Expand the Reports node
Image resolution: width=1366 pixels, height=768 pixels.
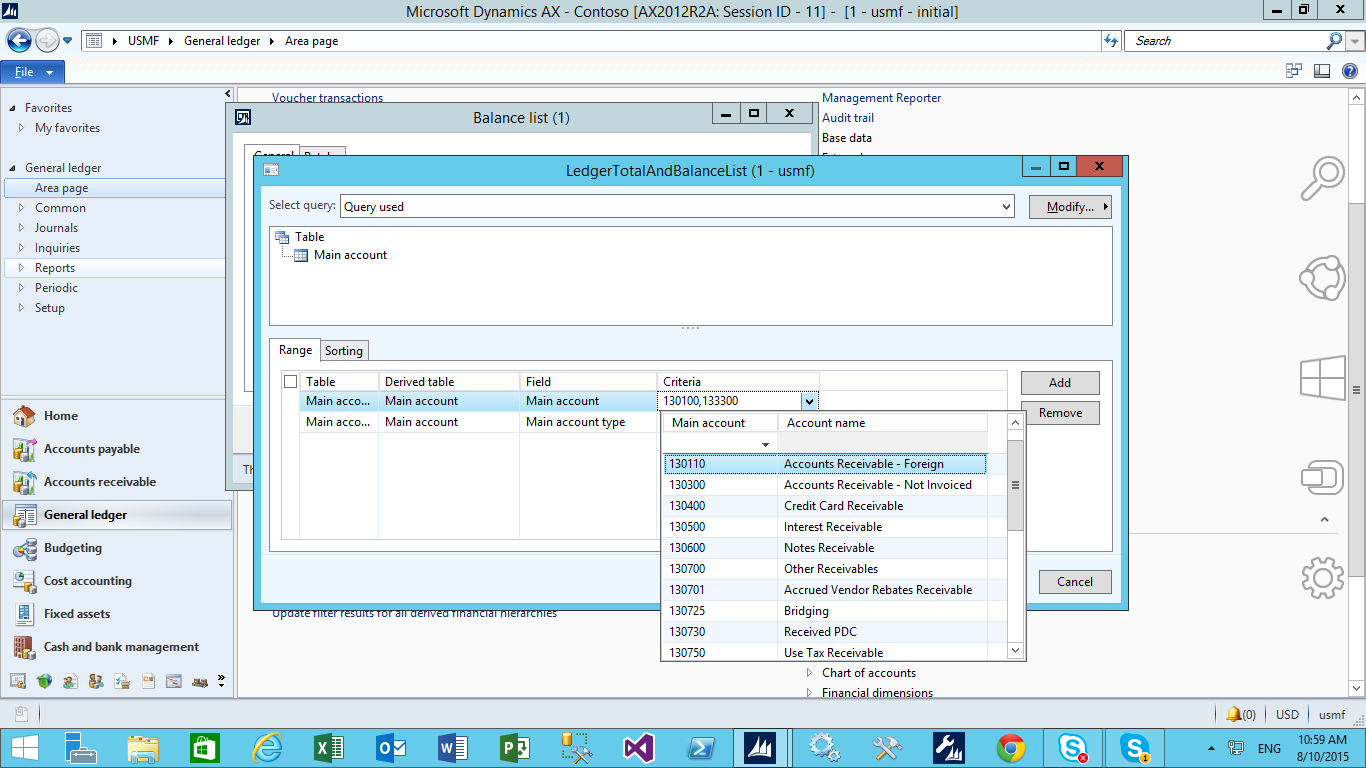pyautogui.click(x=22, y=268)
